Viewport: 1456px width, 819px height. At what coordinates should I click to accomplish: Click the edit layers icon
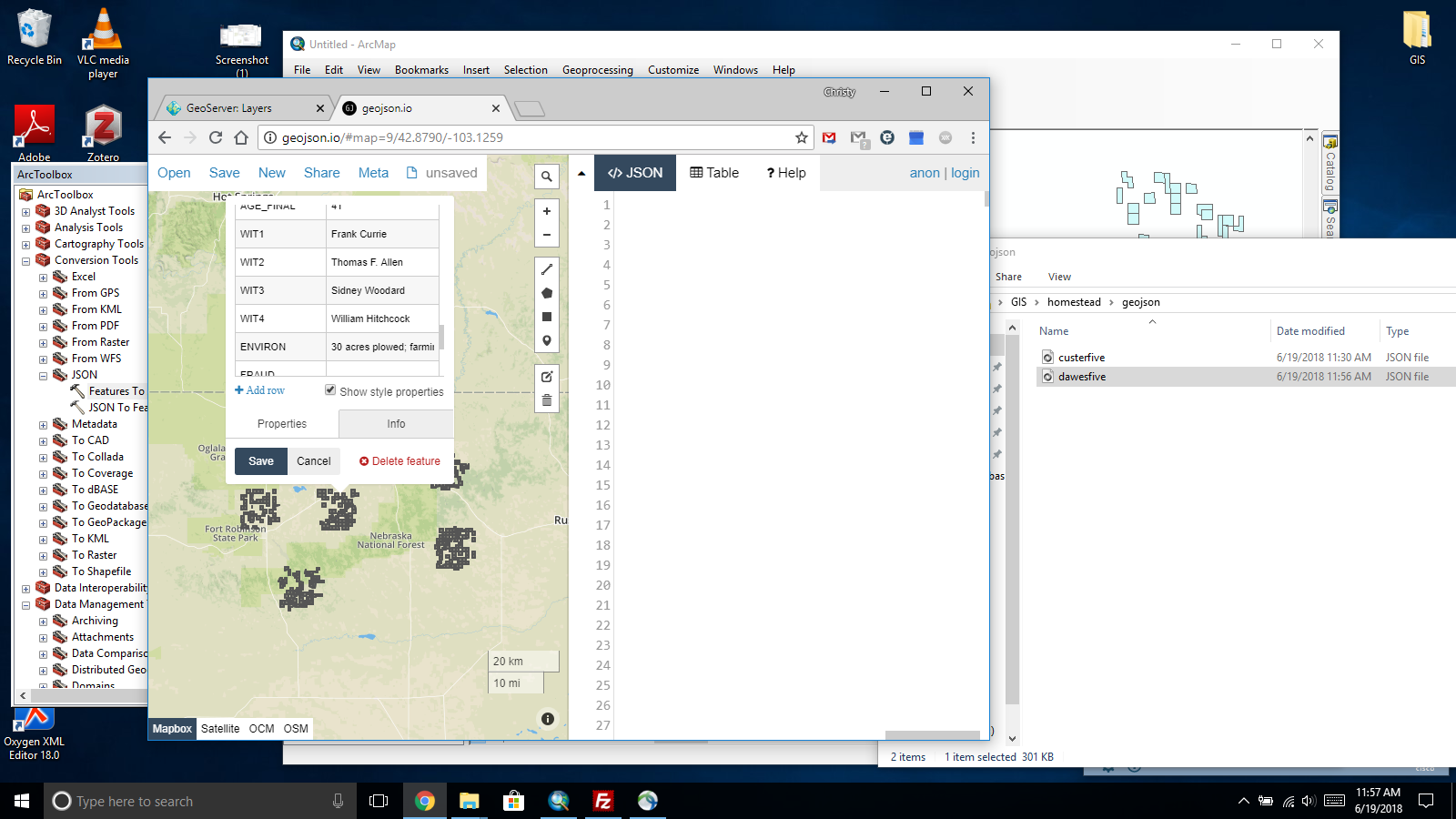547,377
